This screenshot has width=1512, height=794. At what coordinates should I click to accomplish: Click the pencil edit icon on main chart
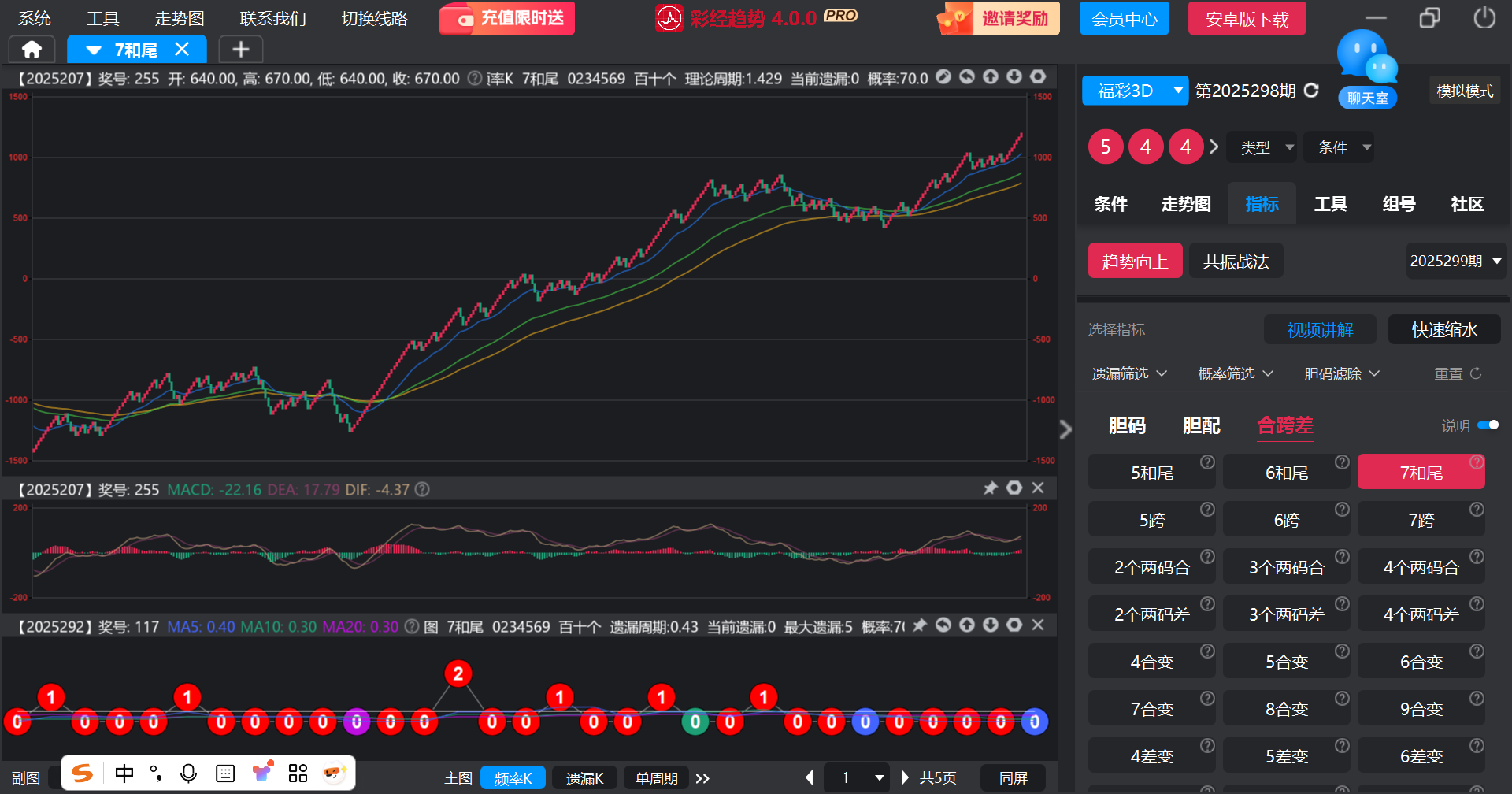[x=943, y=77]
